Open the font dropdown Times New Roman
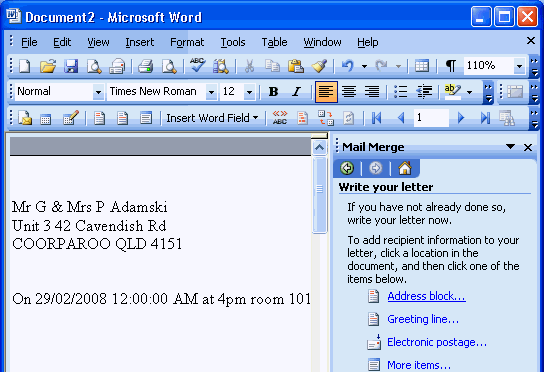544x372 pixels. tap(211, 92)
